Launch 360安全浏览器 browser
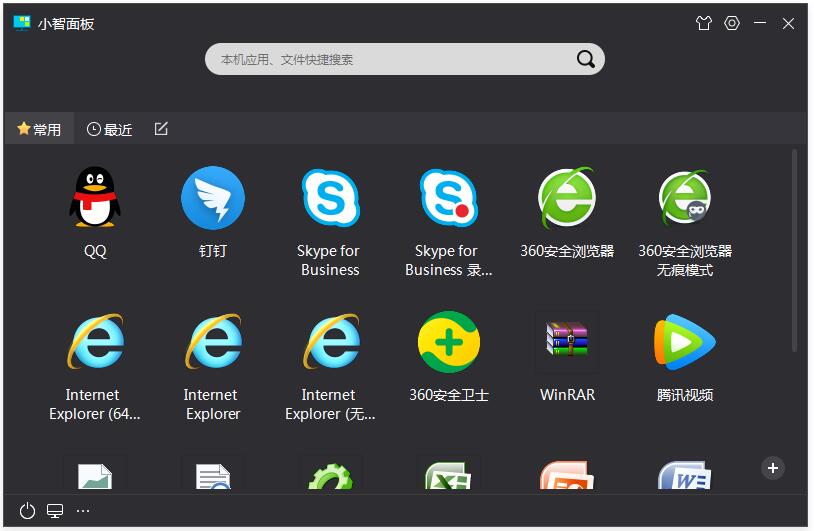 567,198
